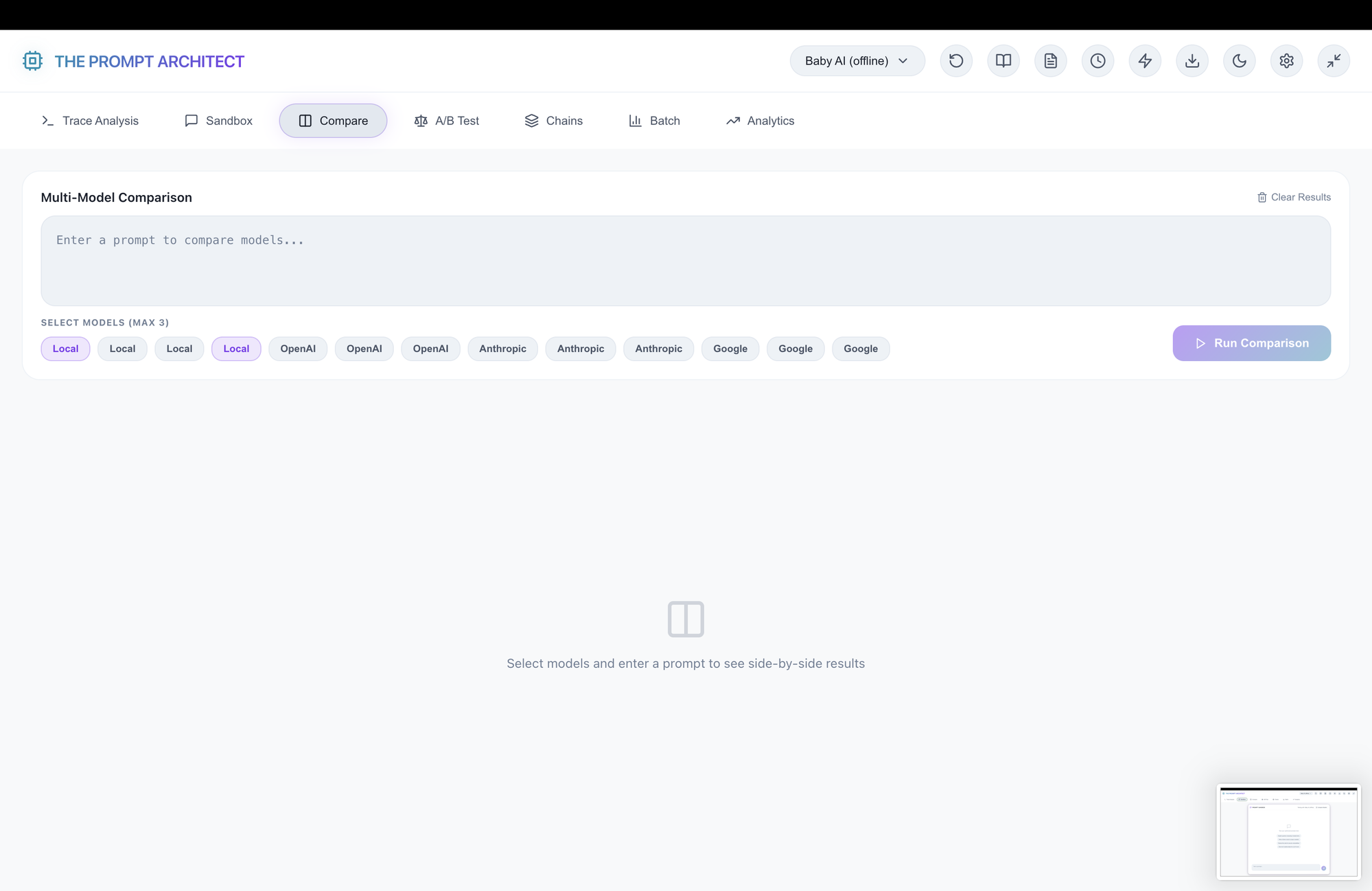The image size is (1372, 891).
Task: Open settings with the gear icon
Action: click(1287, 61)
